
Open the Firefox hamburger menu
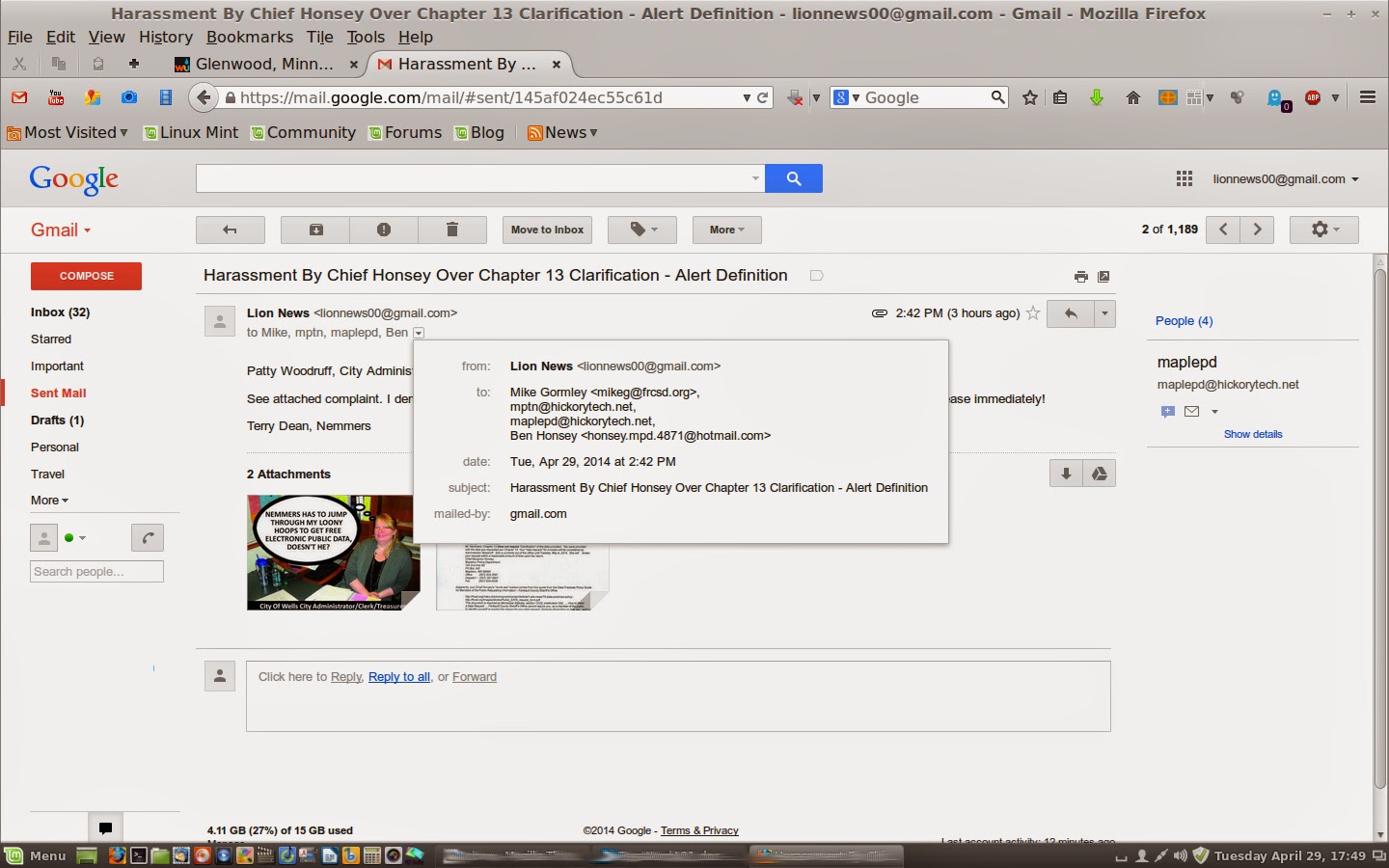point(1368,97)
